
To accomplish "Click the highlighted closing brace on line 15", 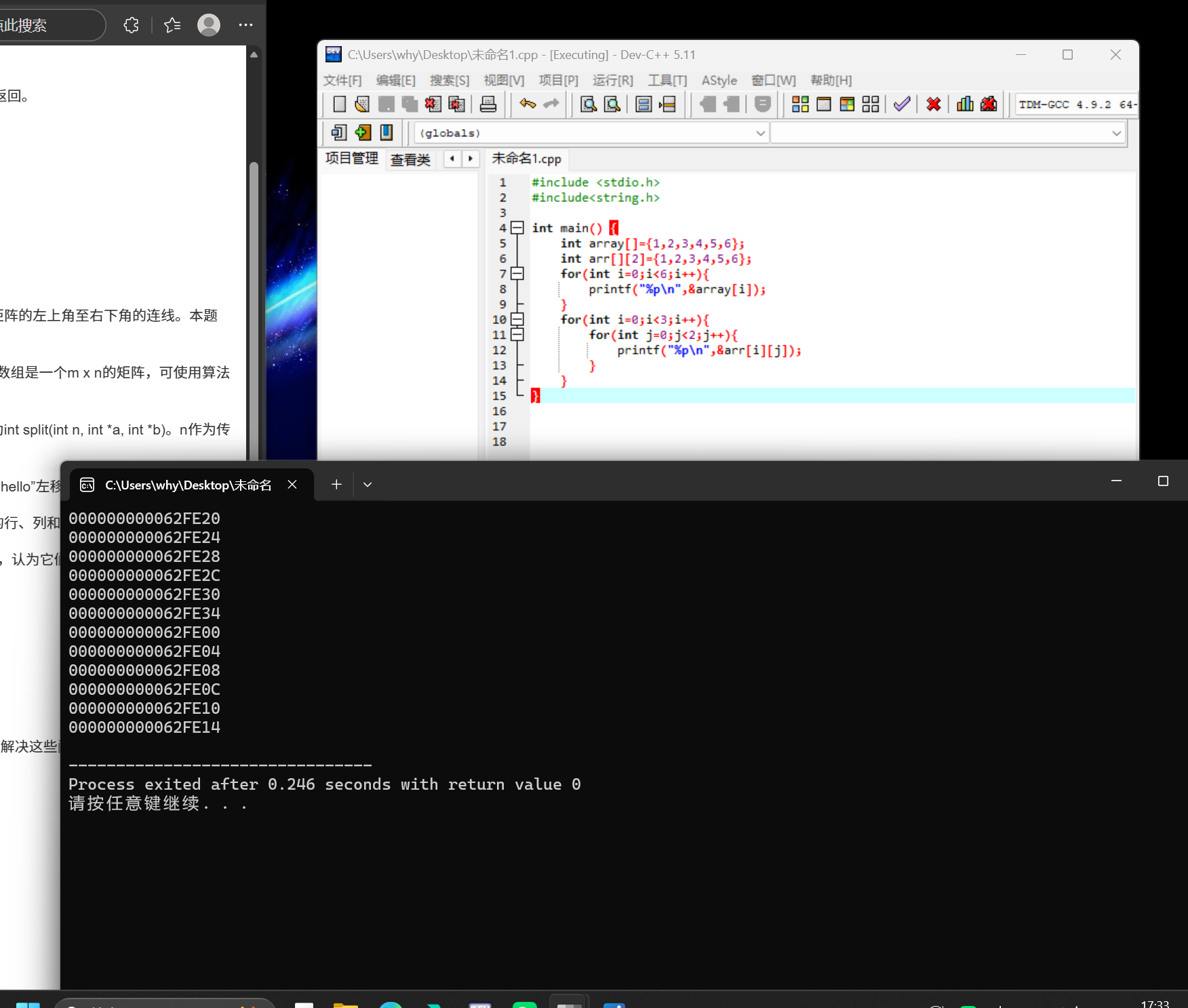I will tap(535, 396).
